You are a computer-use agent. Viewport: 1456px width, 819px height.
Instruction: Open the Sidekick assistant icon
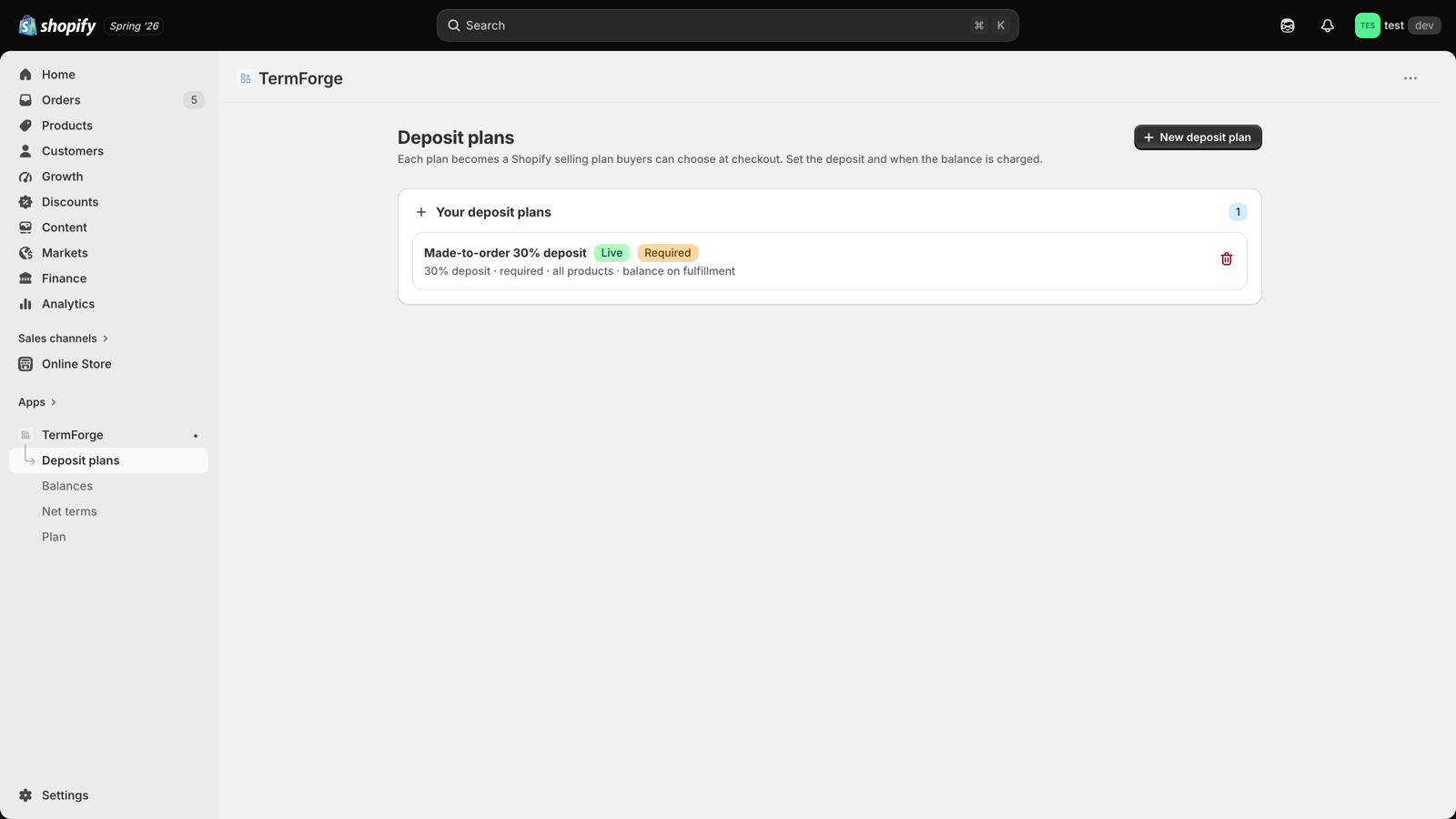tap(1287, 25)
